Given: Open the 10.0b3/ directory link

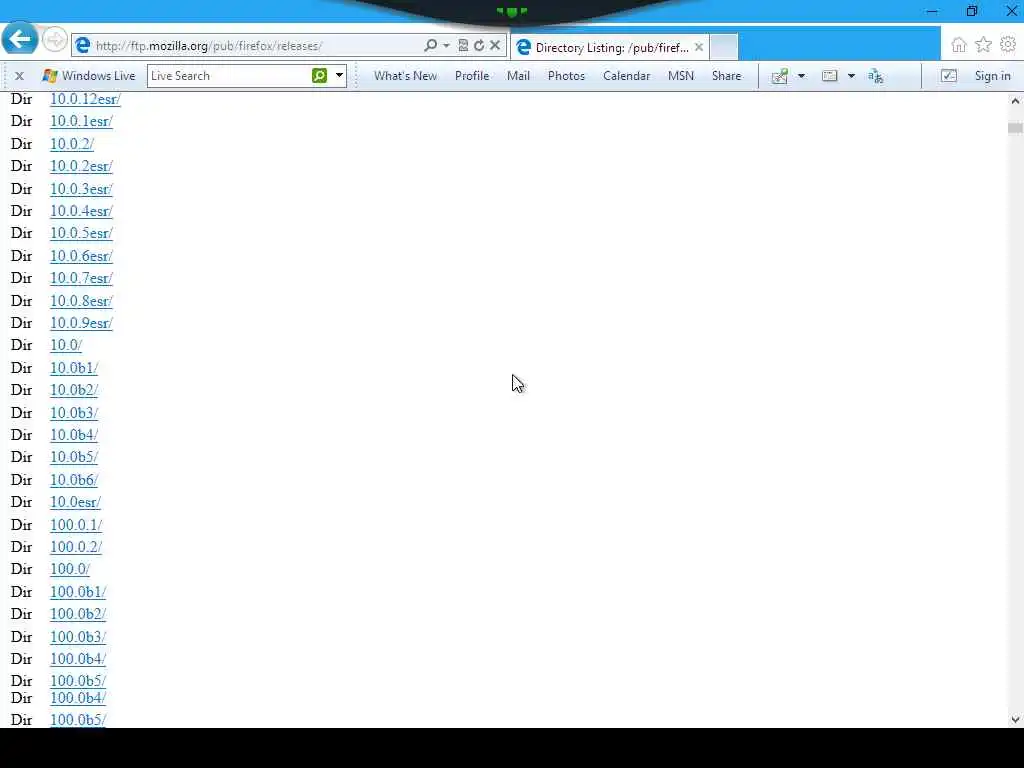Looking at the screenshot, I should [74, 413].
